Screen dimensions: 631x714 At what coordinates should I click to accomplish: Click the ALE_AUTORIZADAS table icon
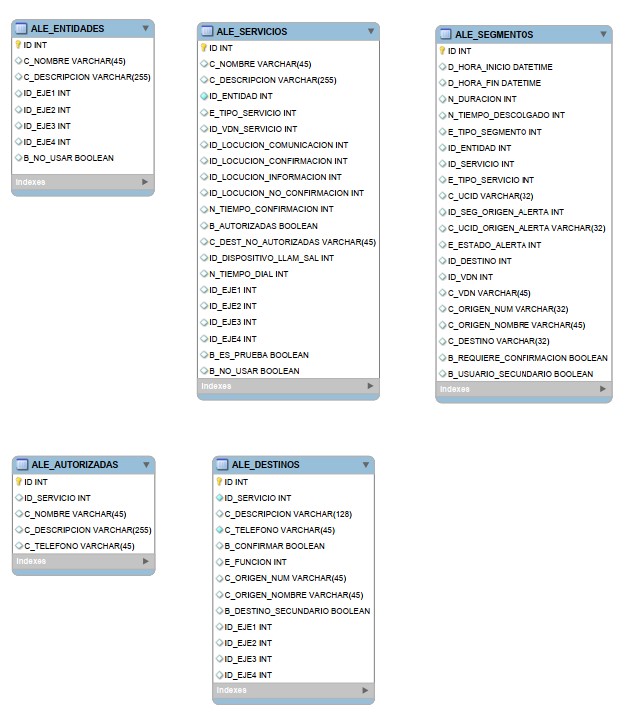[22, 464]
